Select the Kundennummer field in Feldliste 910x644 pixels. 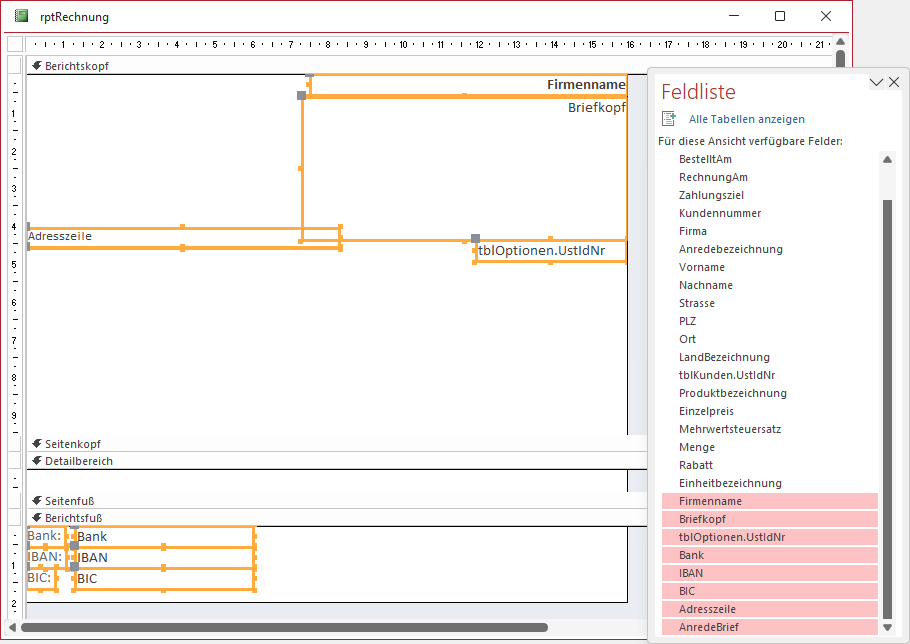(x=719, y=213)
